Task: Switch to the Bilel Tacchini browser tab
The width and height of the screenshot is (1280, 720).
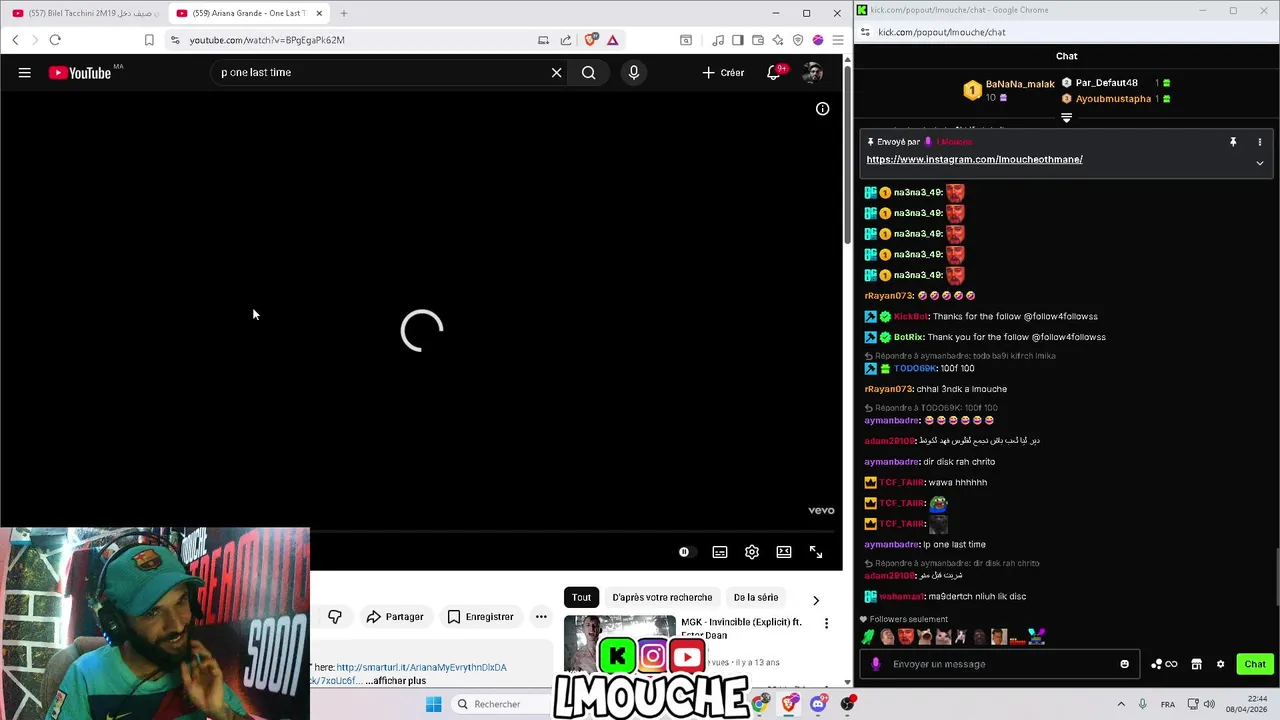Action: click(85, 13)
